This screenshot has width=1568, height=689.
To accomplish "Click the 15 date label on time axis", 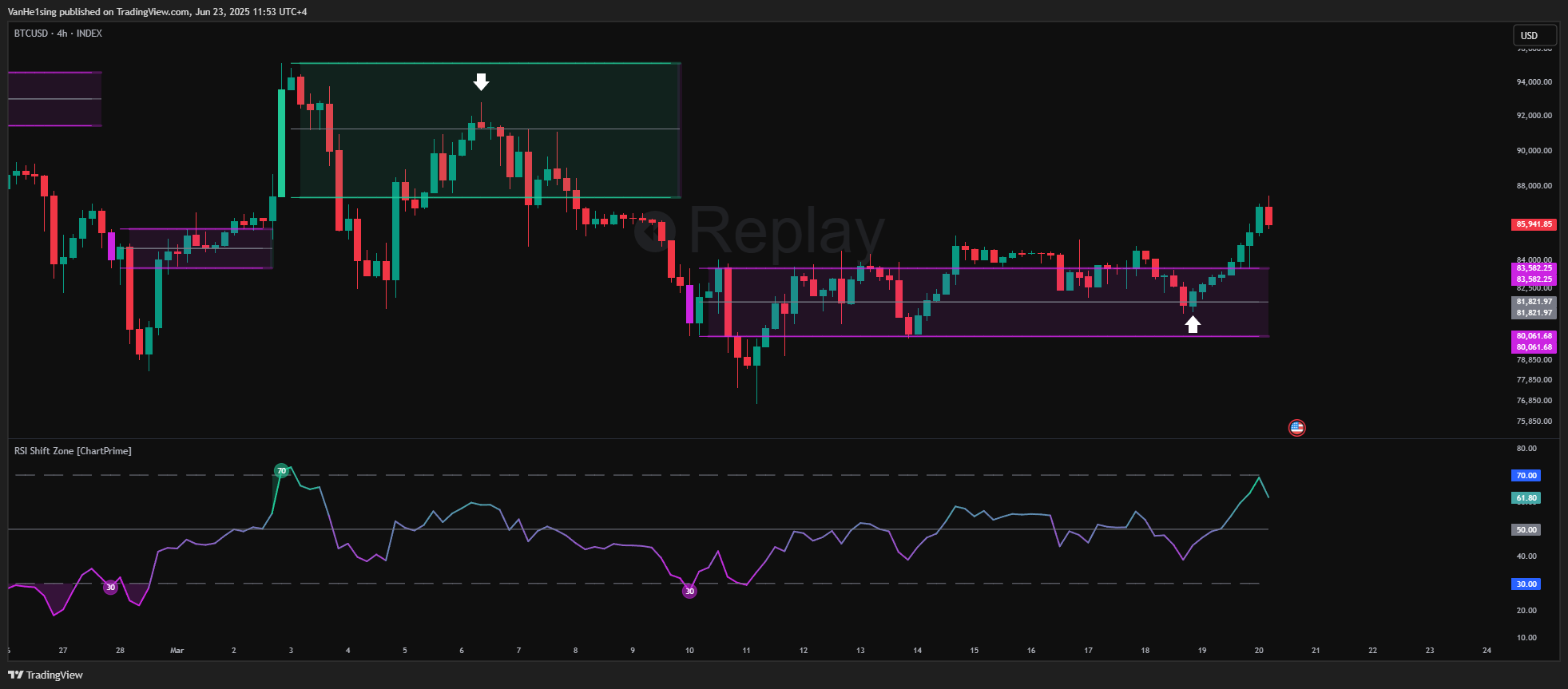I will [974, 651].
